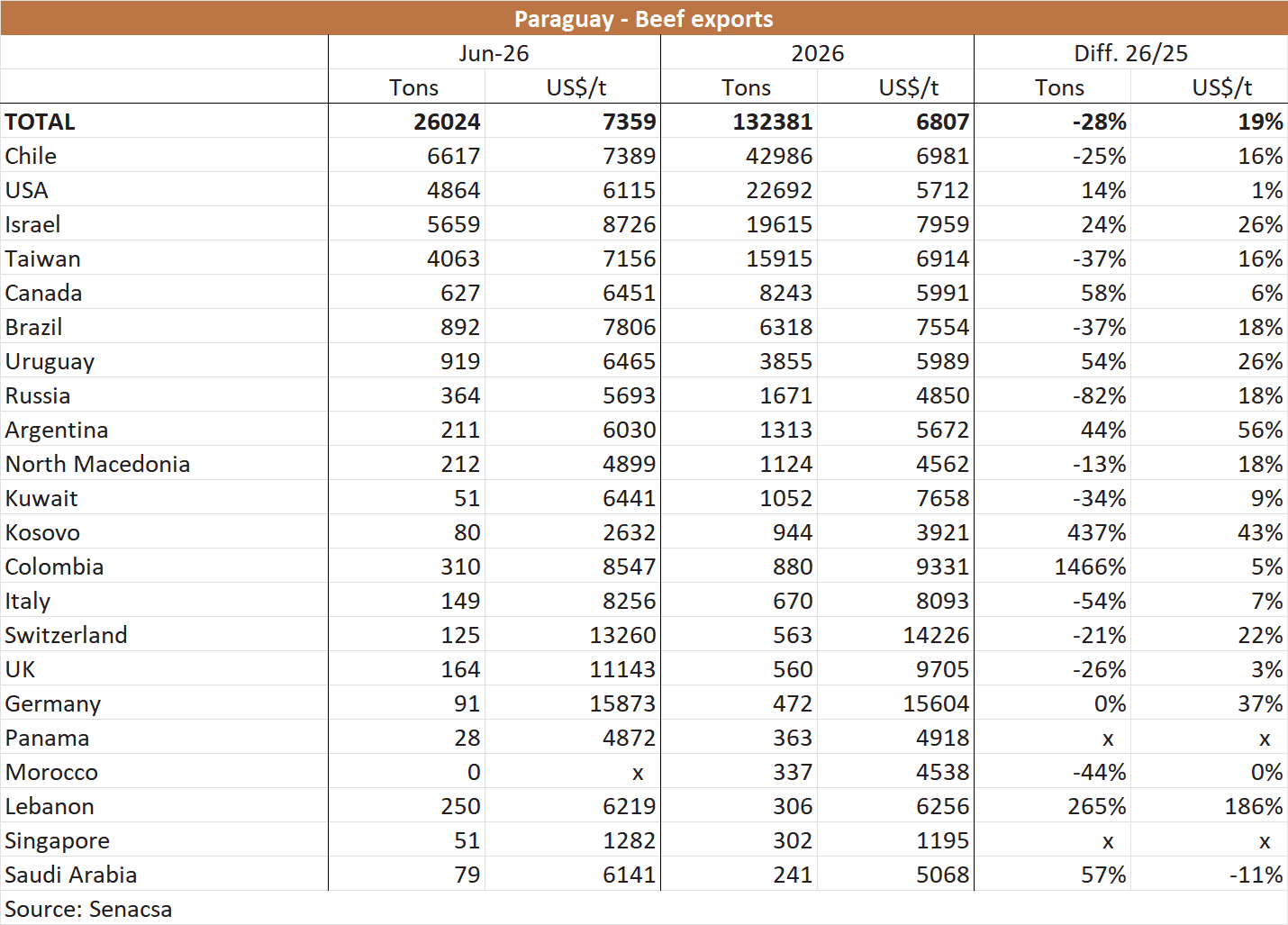
Task: Select Switzerland's Jun-26 price 13260
Action: [622, 635]
